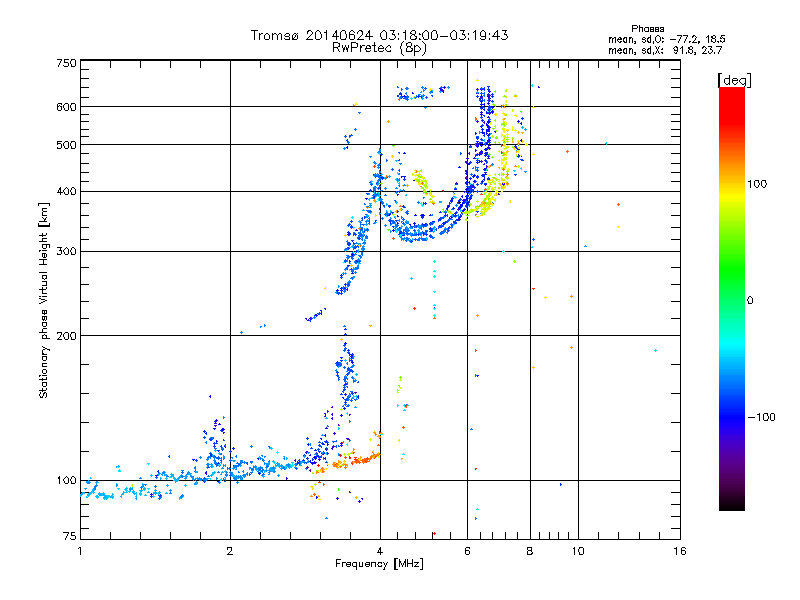This screenshot has width=800, height=600.
Task: Click the '16' frequency tick label
Action: (680, 551)
